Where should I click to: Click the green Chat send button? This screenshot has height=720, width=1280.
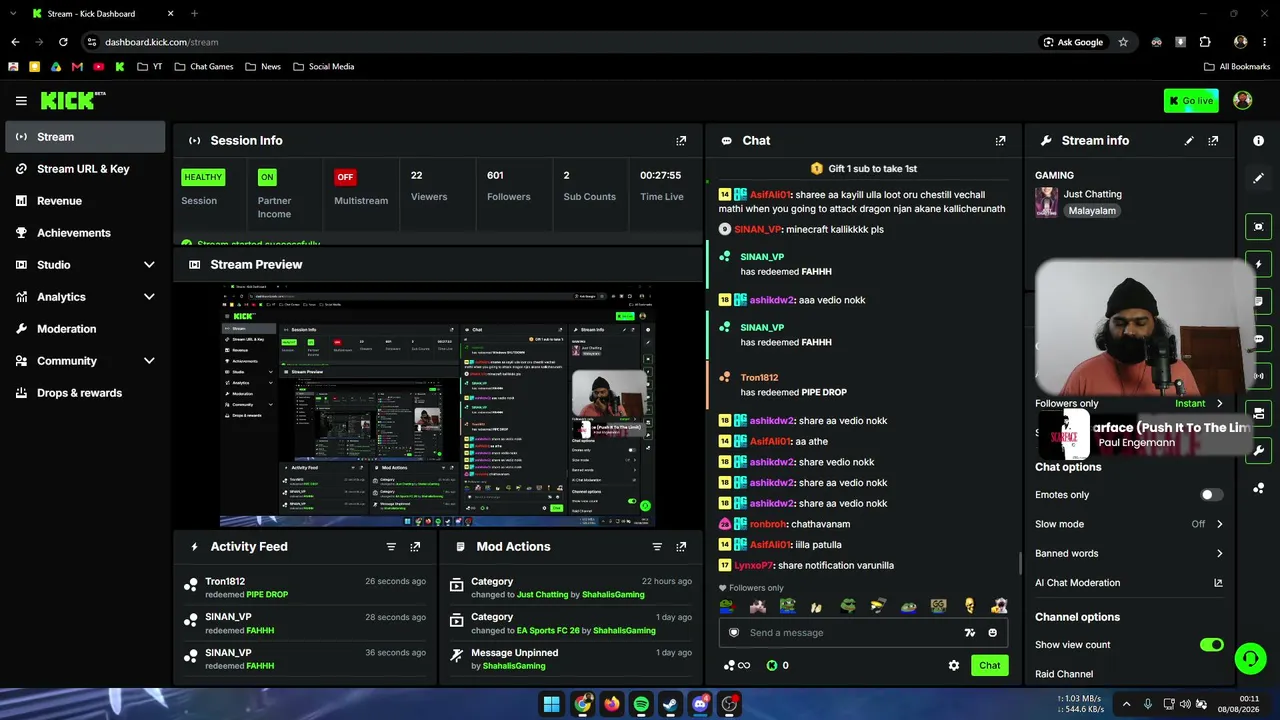coord(989,666)
